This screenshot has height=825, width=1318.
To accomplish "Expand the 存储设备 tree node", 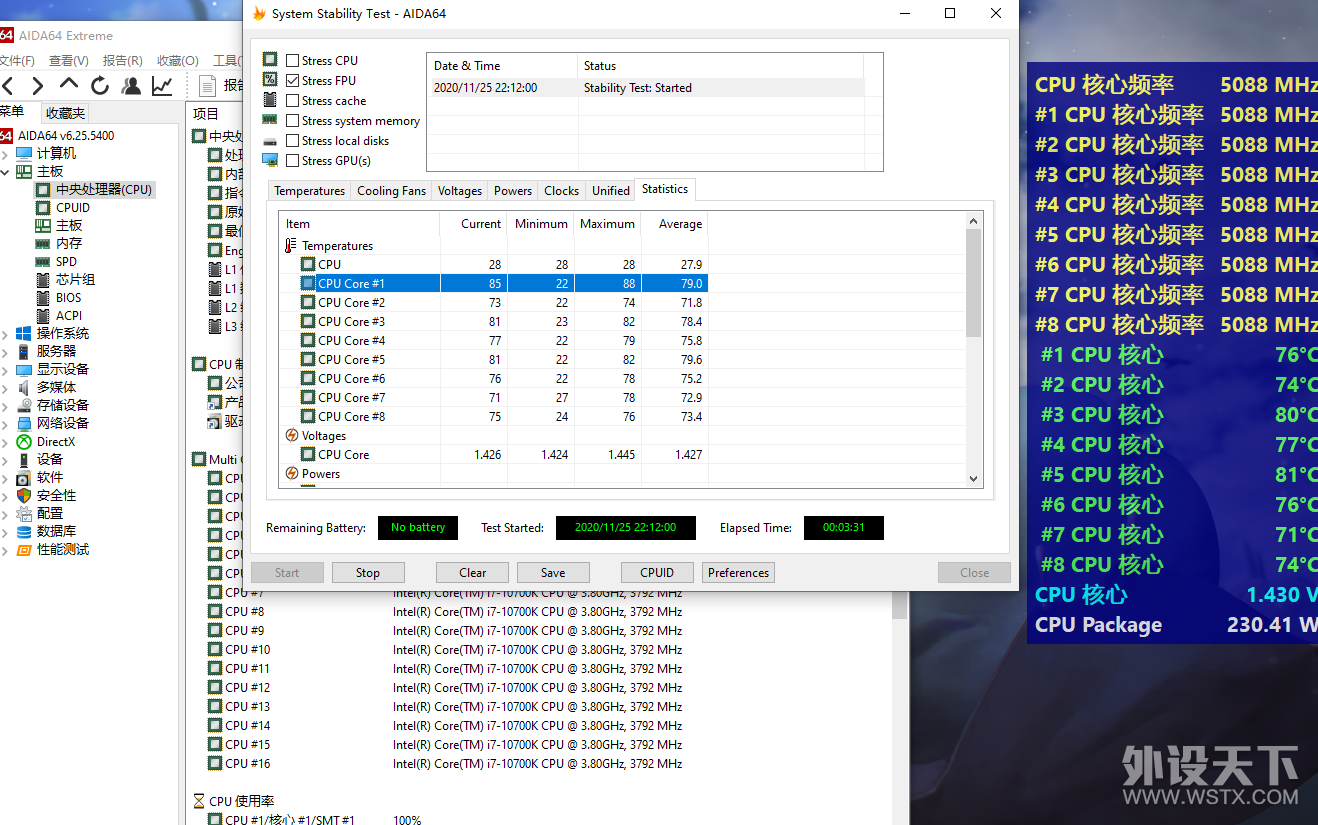I will click(7, 405).
